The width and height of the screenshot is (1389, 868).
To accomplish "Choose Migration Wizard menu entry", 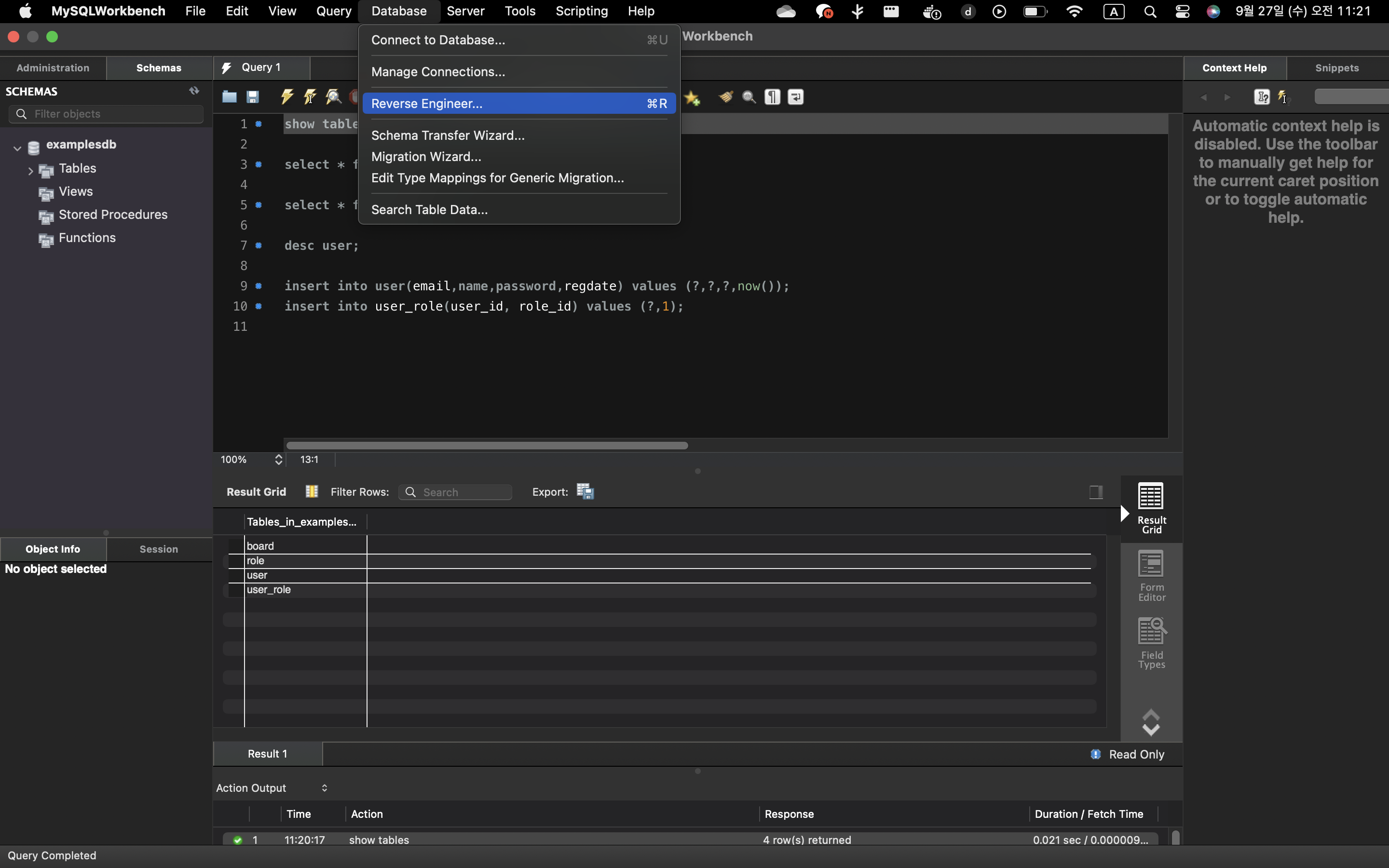I will coord(426,157).
